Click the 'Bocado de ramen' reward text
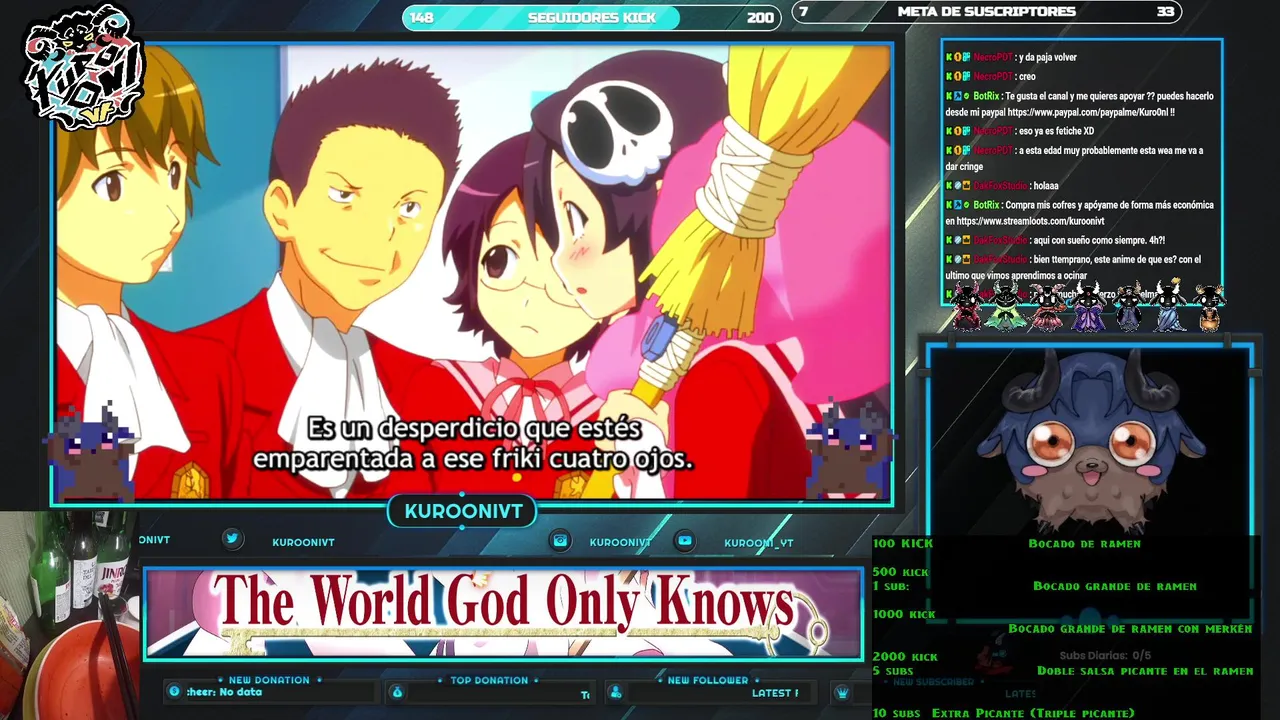Image resolution: width=1280 pixels, height=720 pixels. 1085,543
